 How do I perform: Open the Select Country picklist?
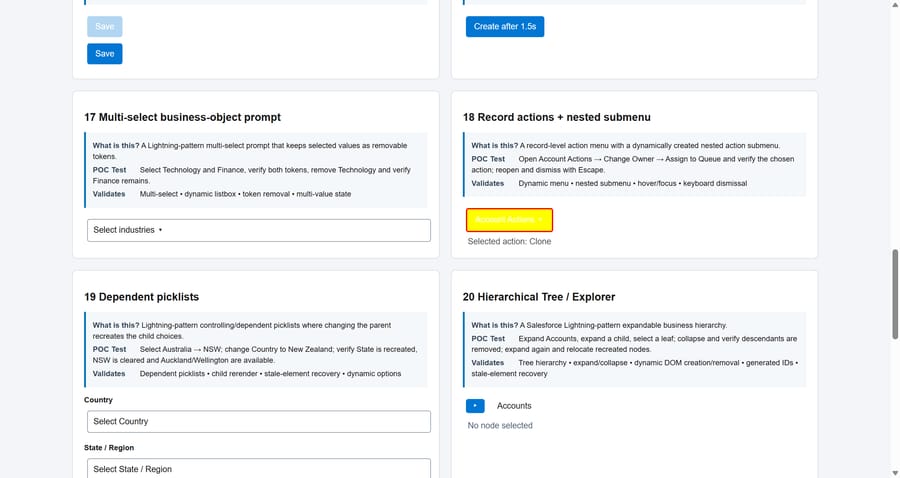click(x=259, y=422)
